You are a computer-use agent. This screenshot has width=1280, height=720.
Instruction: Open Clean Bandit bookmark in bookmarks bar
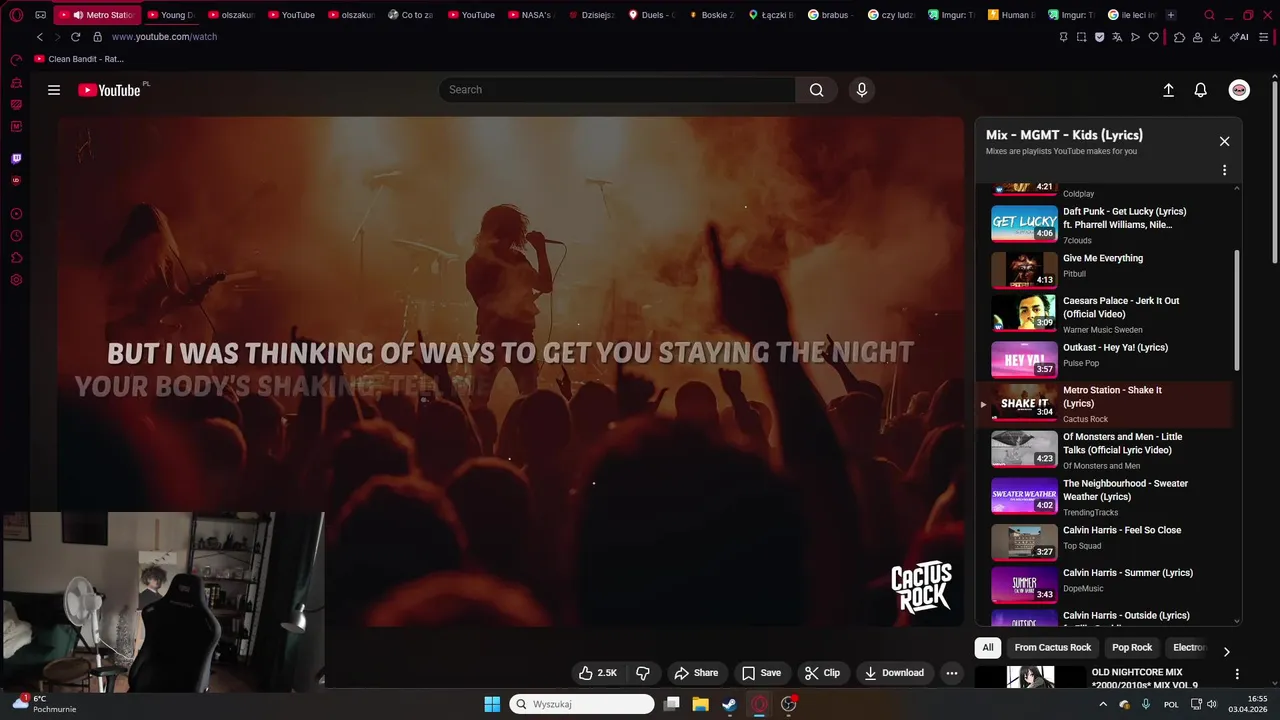pos(79,59)
